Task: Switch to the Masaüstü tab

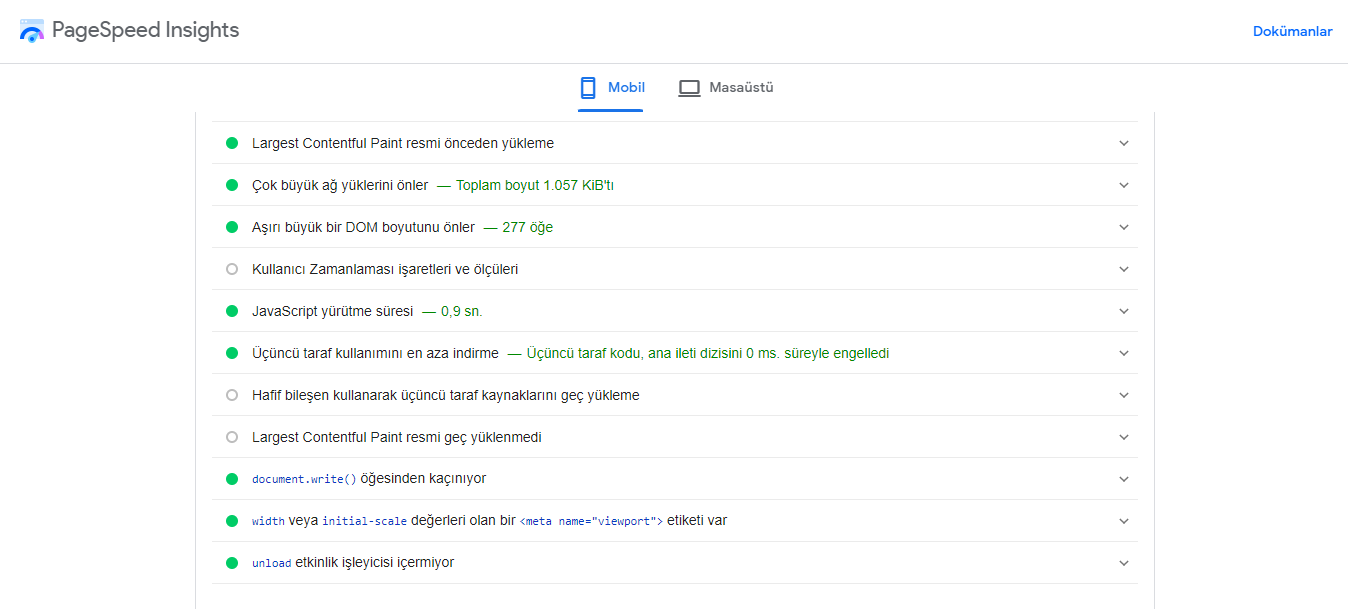Action: coord(726,87)
